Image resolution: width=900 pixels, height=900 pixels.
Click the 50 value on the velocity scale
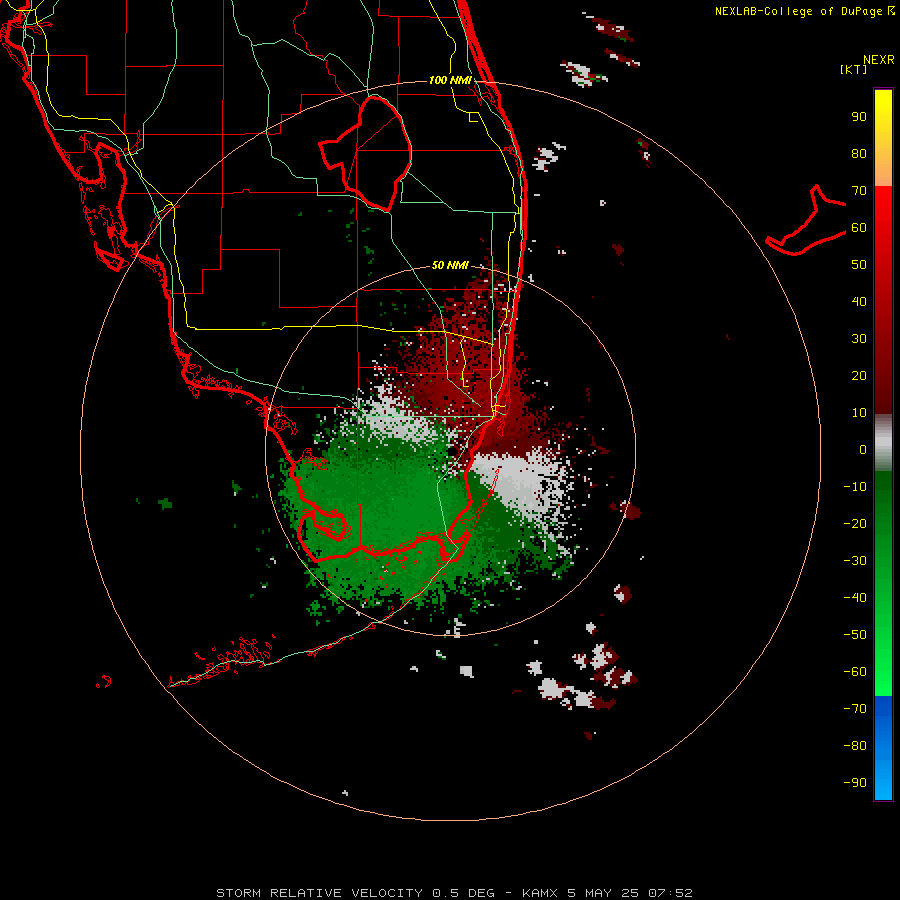point(859,265)
